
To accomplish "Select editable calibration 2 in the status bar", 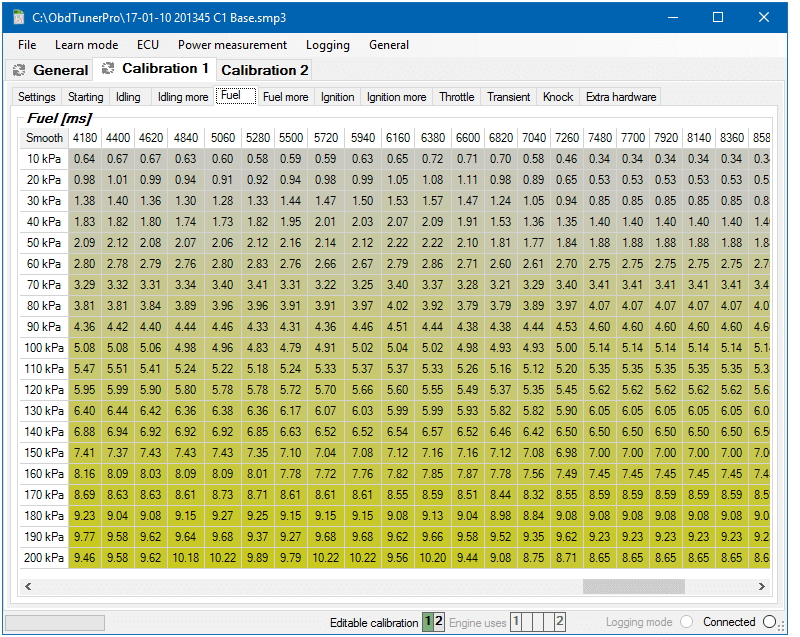I will click(x=439, y=622).
